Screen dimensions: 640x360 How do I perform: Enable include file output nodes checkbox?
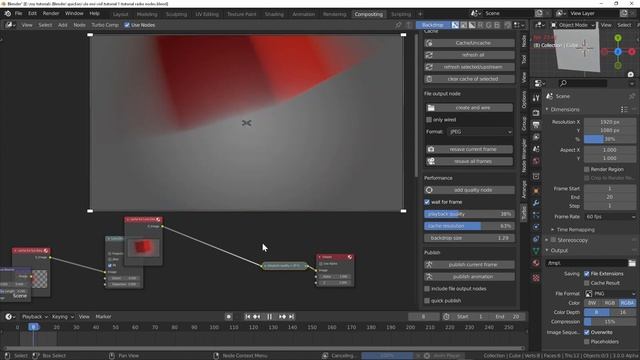coord(427,289)
